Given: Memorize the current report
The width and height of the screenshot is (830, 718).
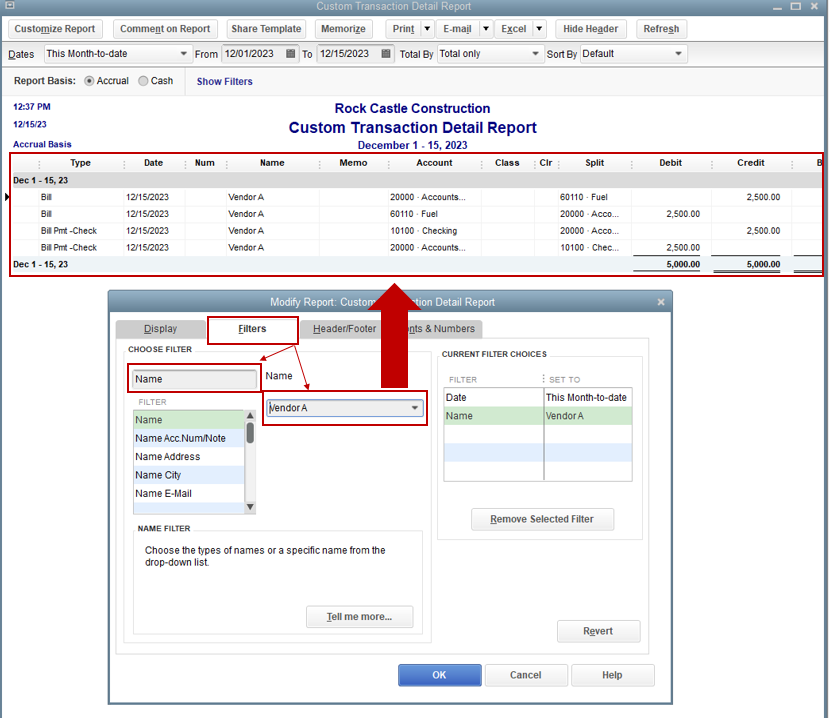Looking at the screenshot, I should click(343, 29).
